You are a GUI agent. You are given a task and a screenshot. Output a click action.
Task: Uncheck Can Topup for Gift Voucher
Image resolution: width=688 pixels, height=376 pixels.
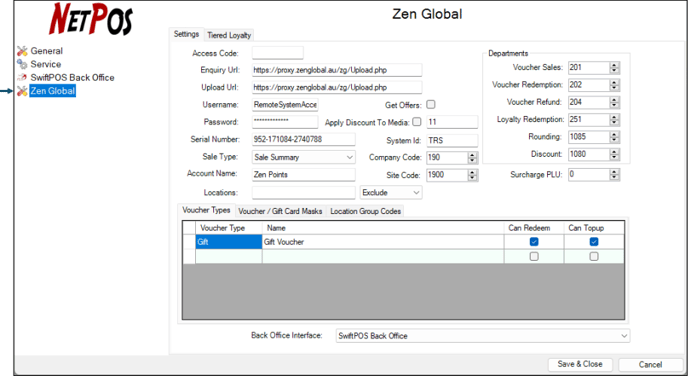click(594, 242)
